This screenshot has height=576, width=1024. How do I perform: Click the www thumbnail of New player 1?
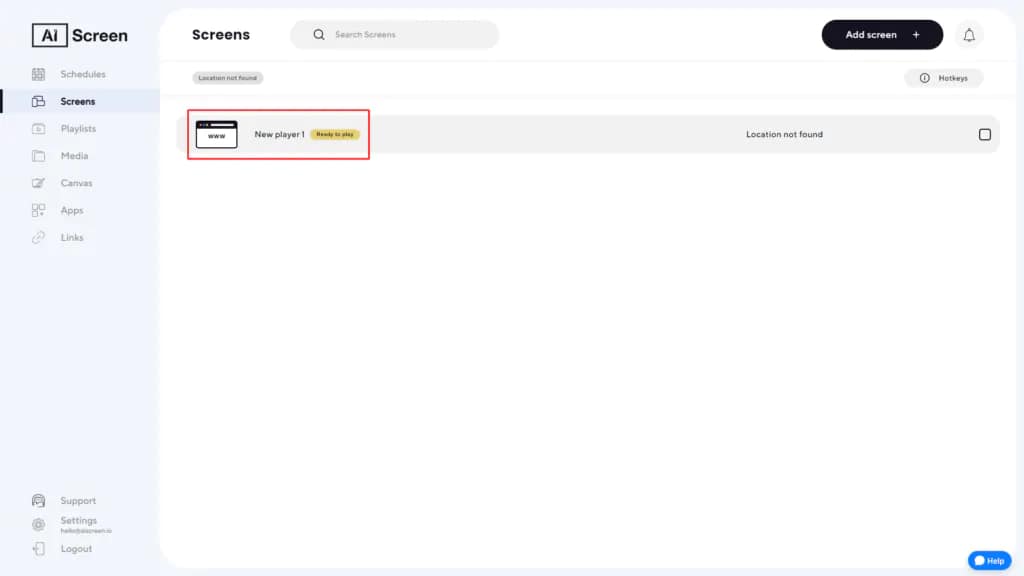tap(216, 134)
